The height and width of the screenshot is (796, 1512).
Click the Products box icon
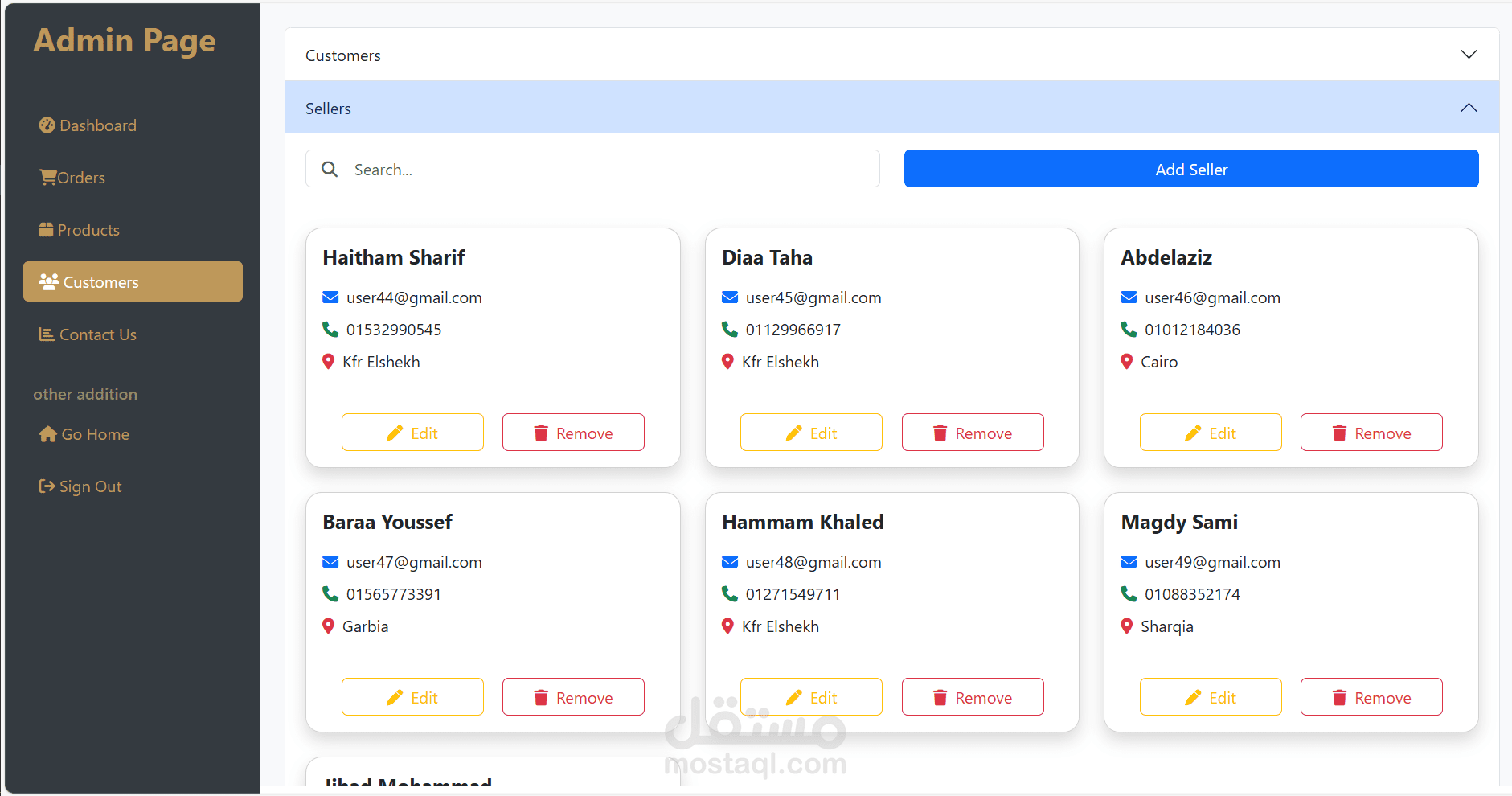(x=47, y=230)
